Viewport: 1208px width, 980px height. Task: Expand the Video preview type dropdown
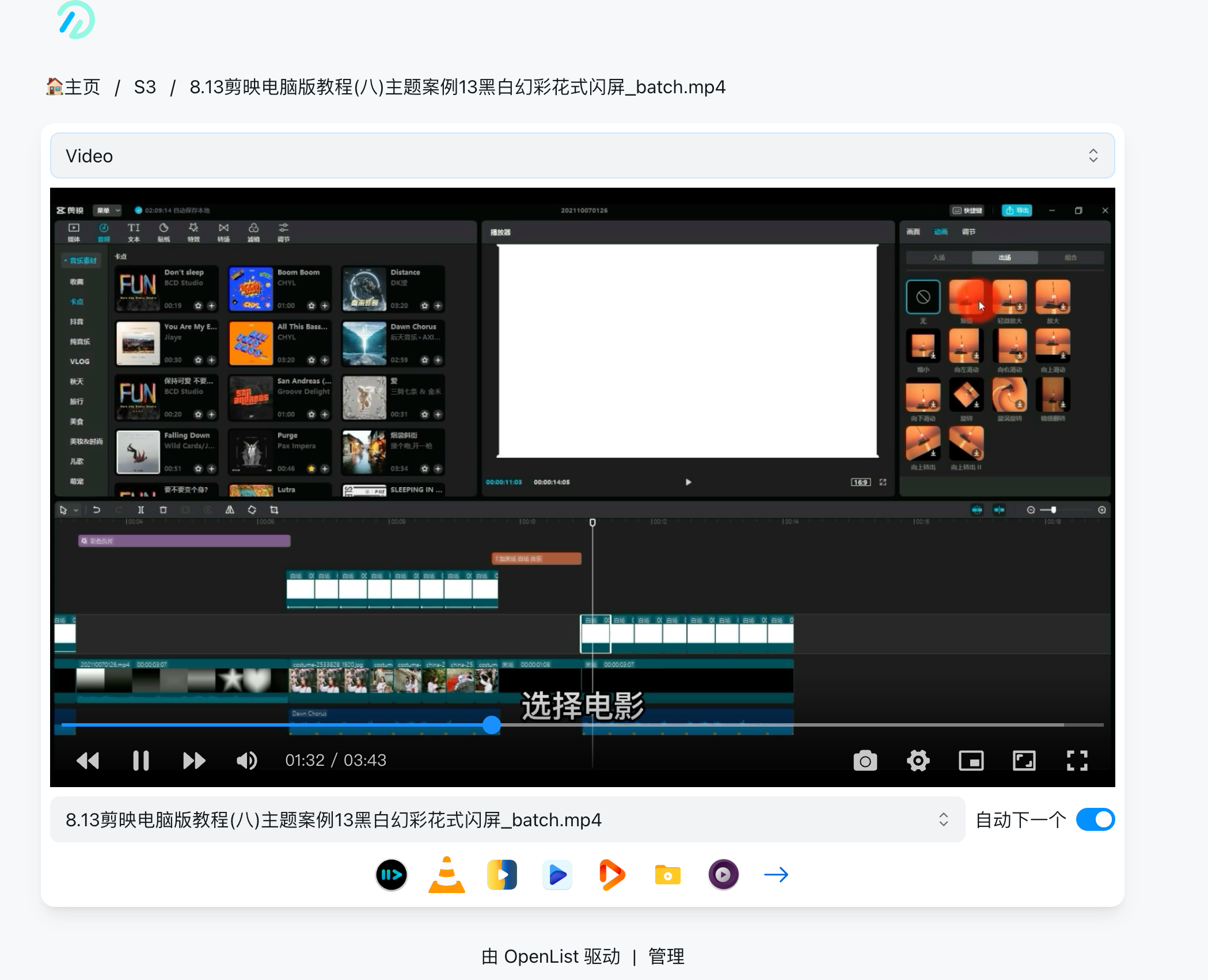pos(582,155)
